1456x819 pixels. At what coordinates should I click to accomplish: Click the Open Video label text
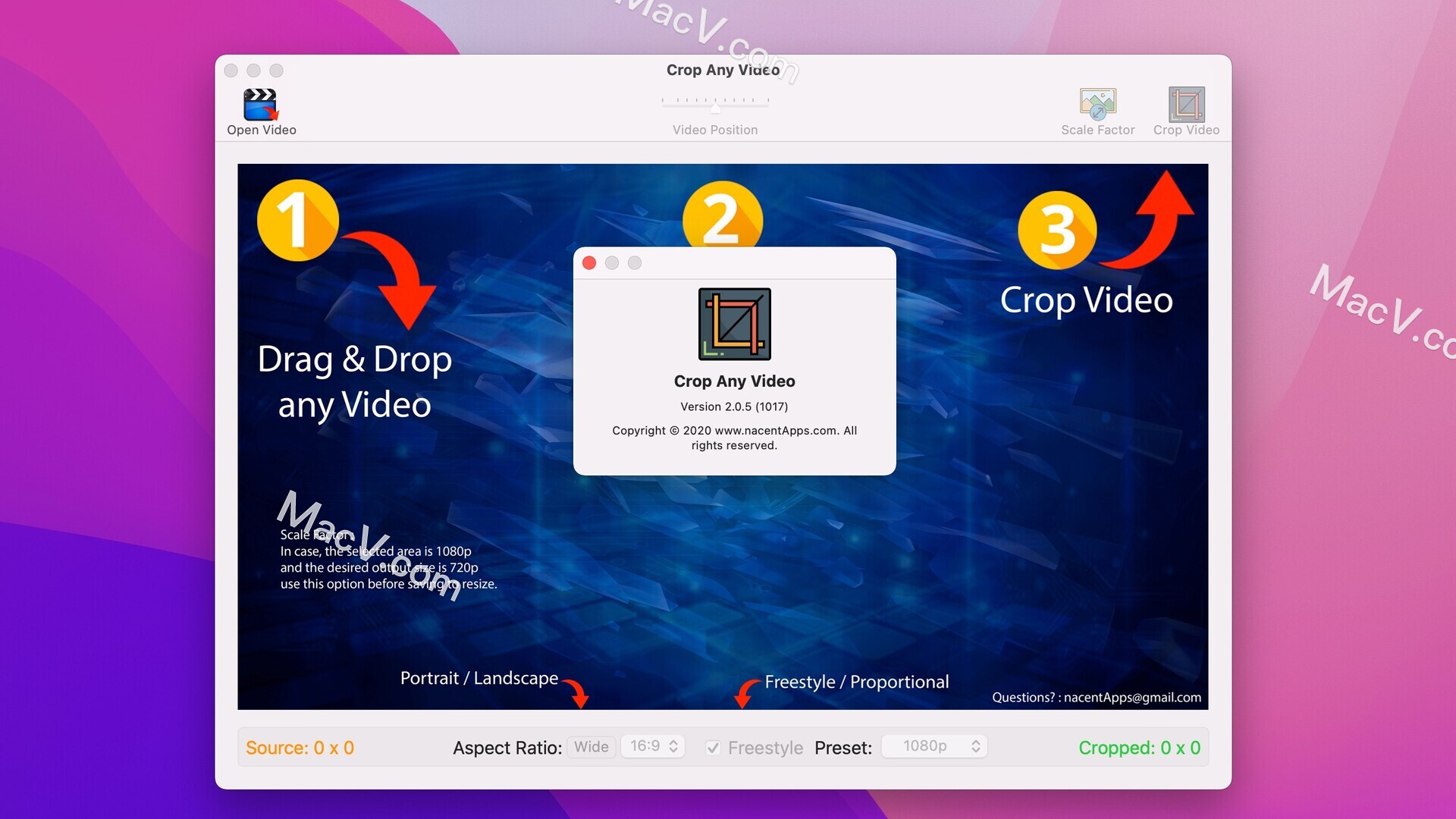click(262, 130)
